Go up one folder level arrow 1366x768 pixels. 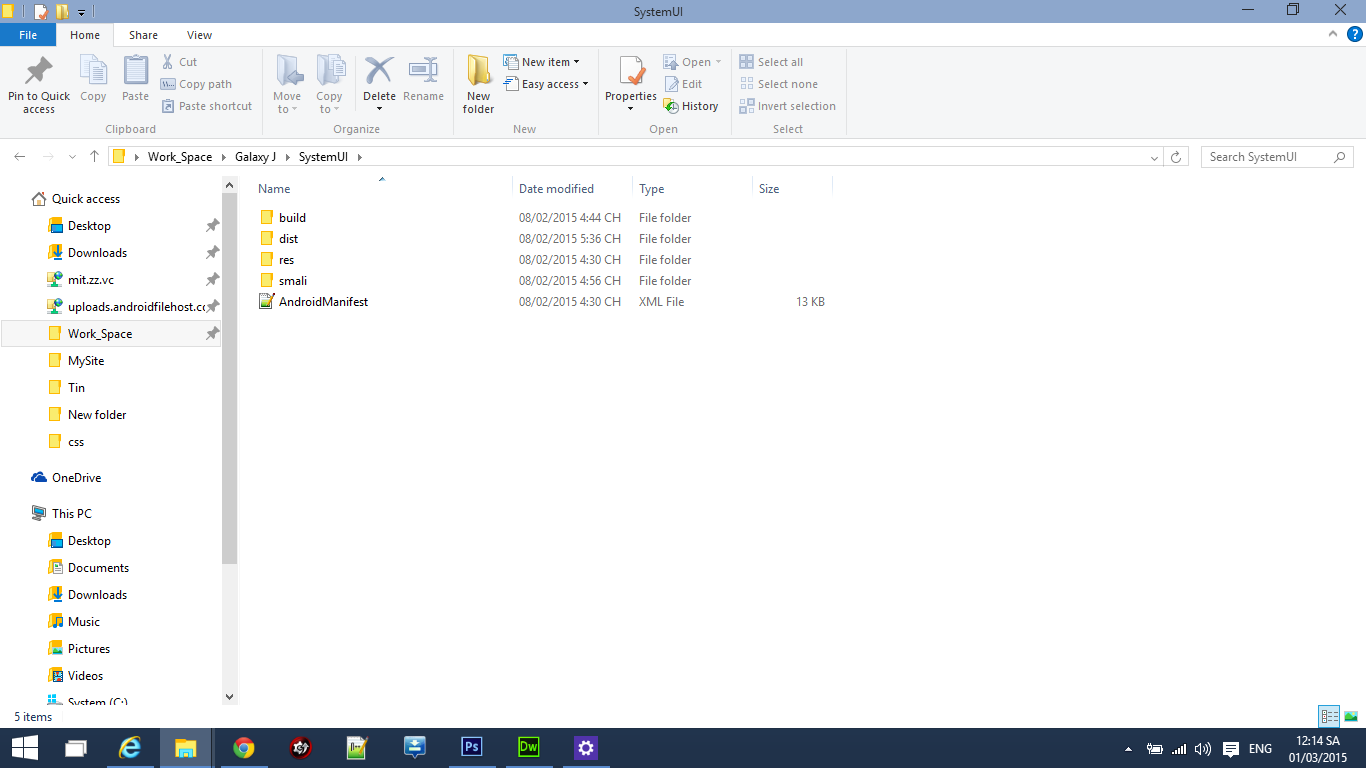(x=94, y=156)
